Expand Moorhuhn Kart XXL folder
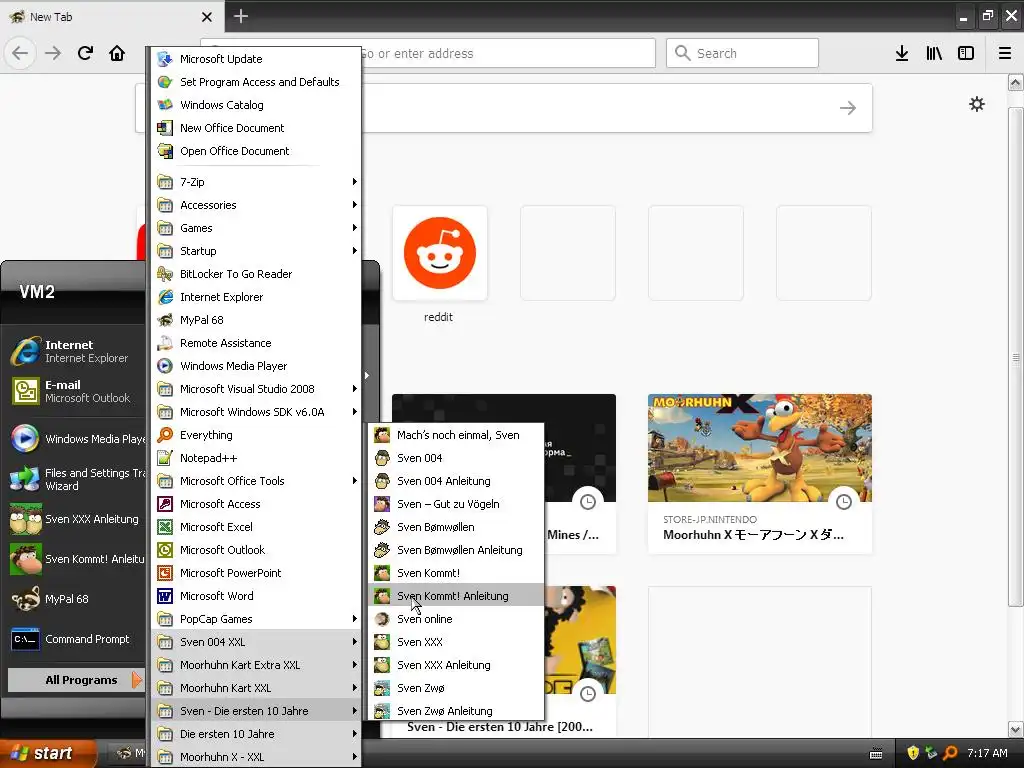 (x=256, y=688)
